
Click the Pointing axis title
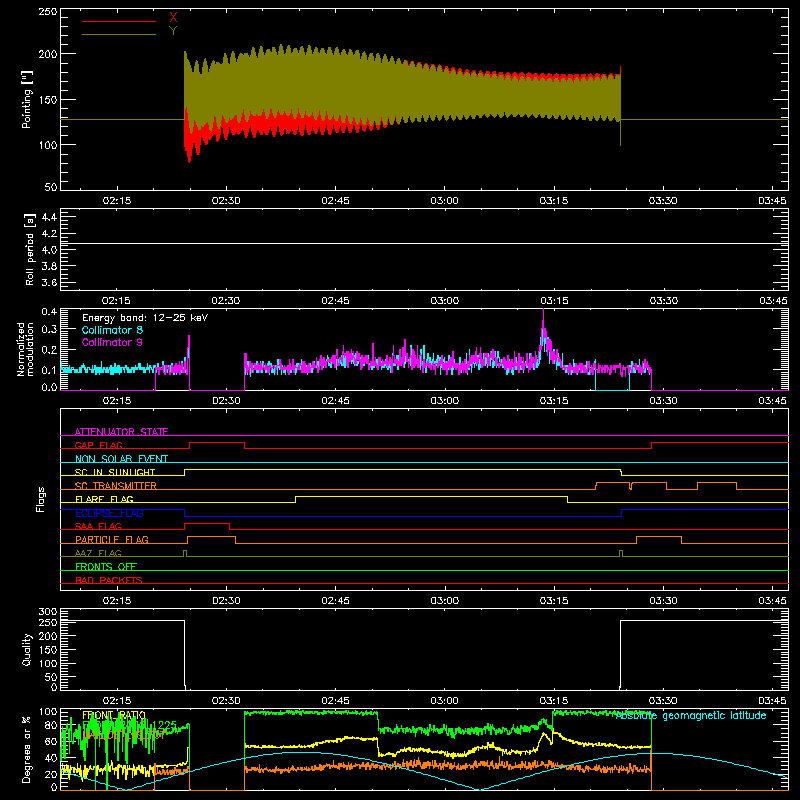tap(27, 99)
